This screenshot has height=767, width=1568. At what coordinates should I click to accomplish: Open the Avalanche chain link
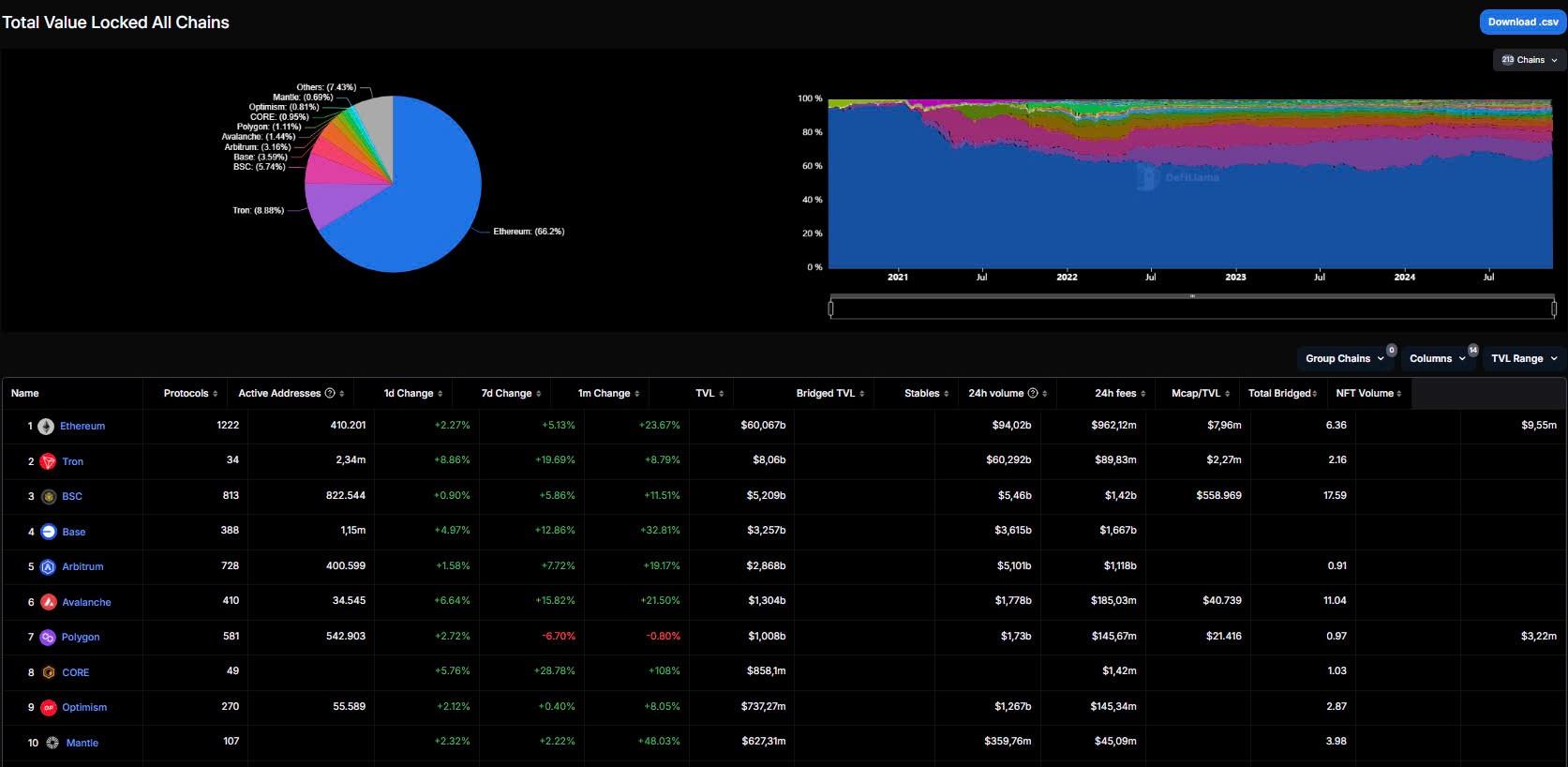click(x=86, y=602)
